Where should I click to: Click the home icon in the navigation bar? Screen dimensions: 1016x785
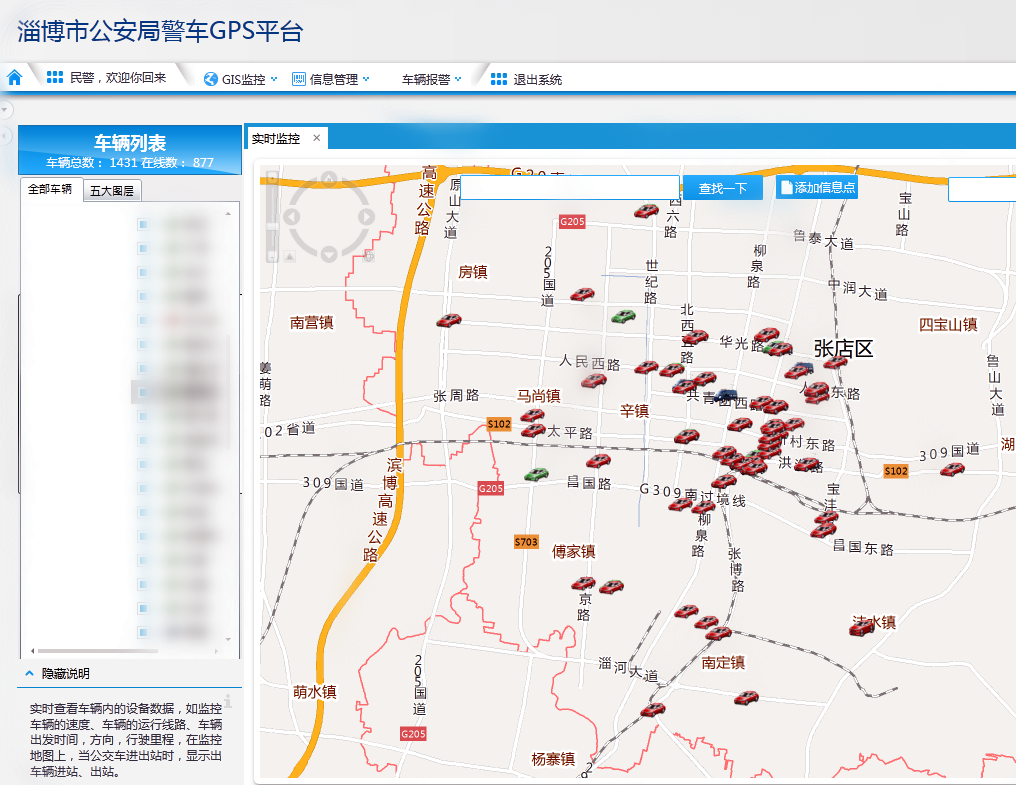coord(14,78)
